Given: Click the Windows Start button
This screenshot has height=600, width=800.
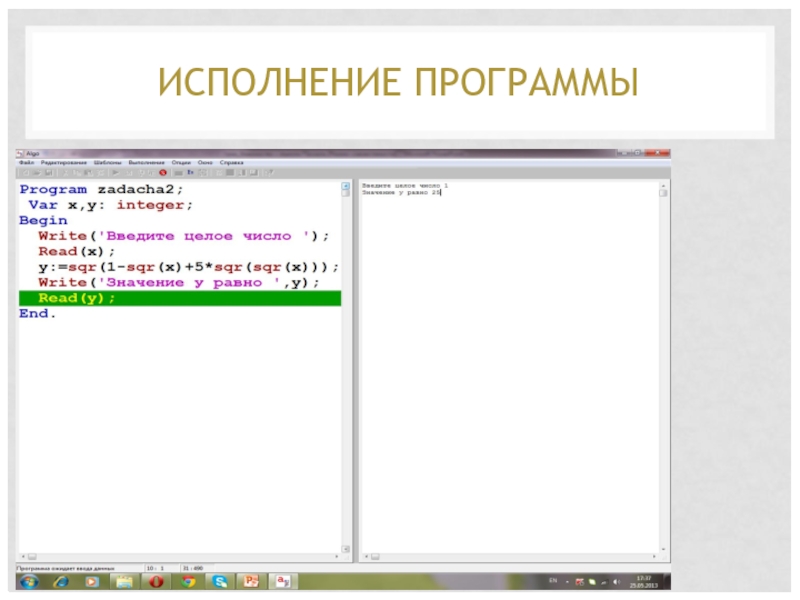Looking at the screenshot, I should point(29,582).
